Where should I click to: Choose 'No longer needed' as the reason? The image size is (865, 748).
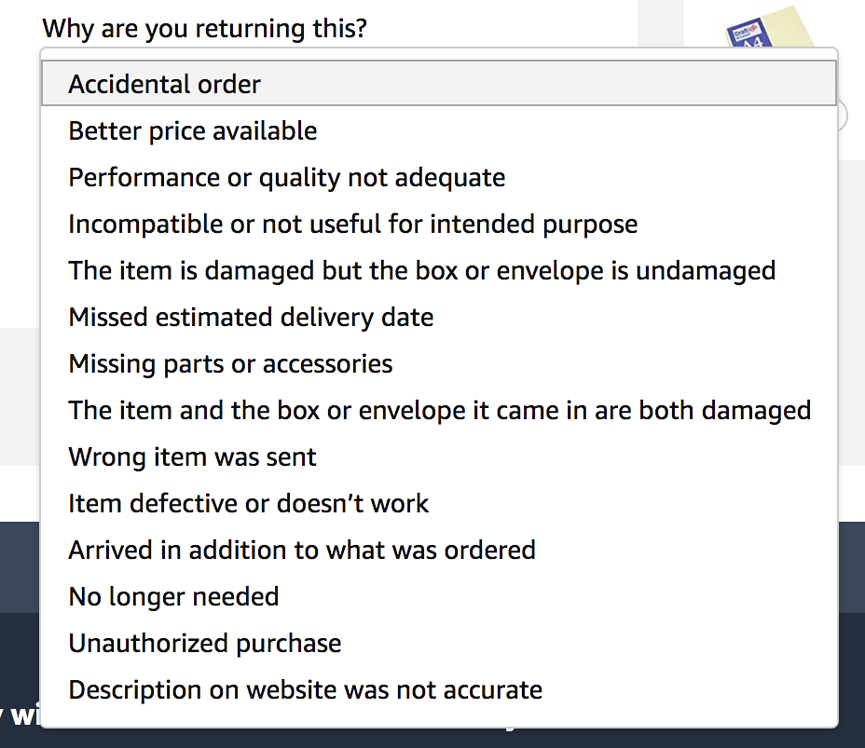tap(172, 596)
